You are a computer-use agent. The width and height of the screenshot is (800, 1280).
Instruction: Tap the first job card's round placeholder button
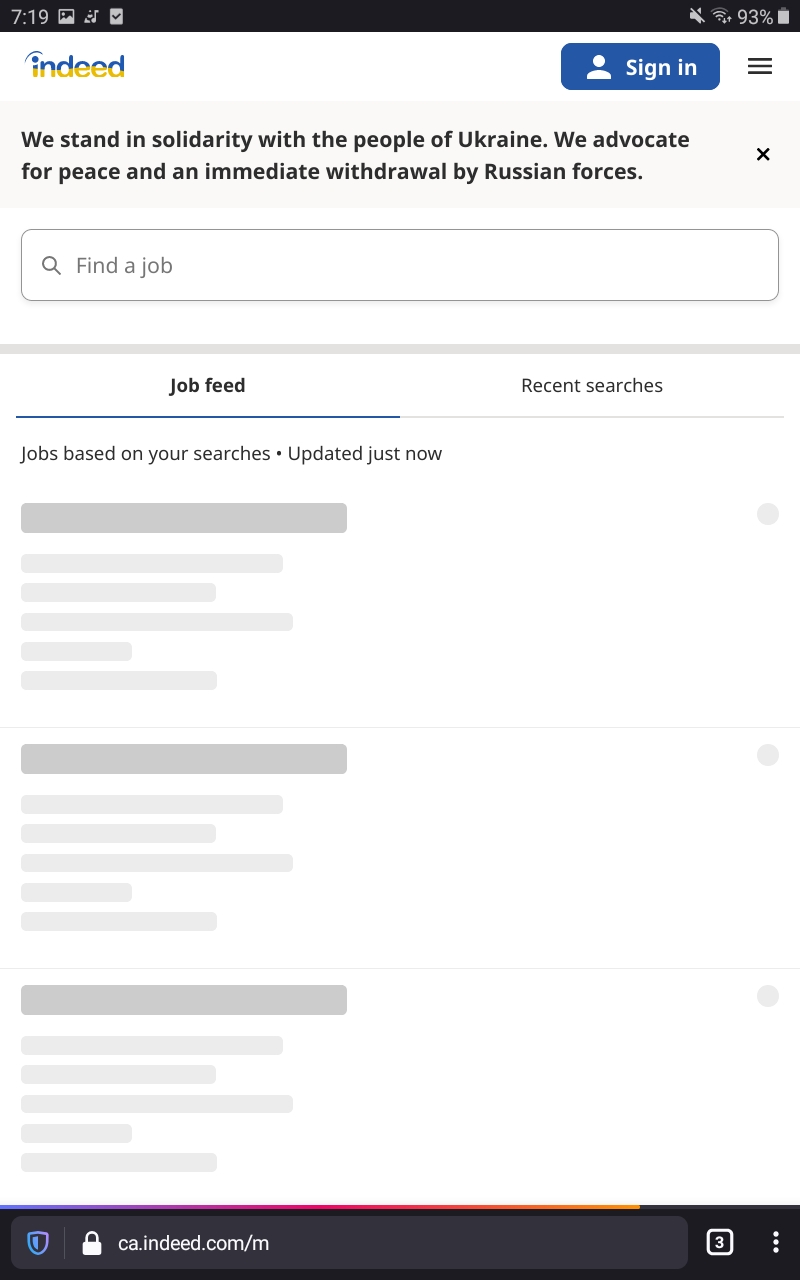tap(768, 514)
